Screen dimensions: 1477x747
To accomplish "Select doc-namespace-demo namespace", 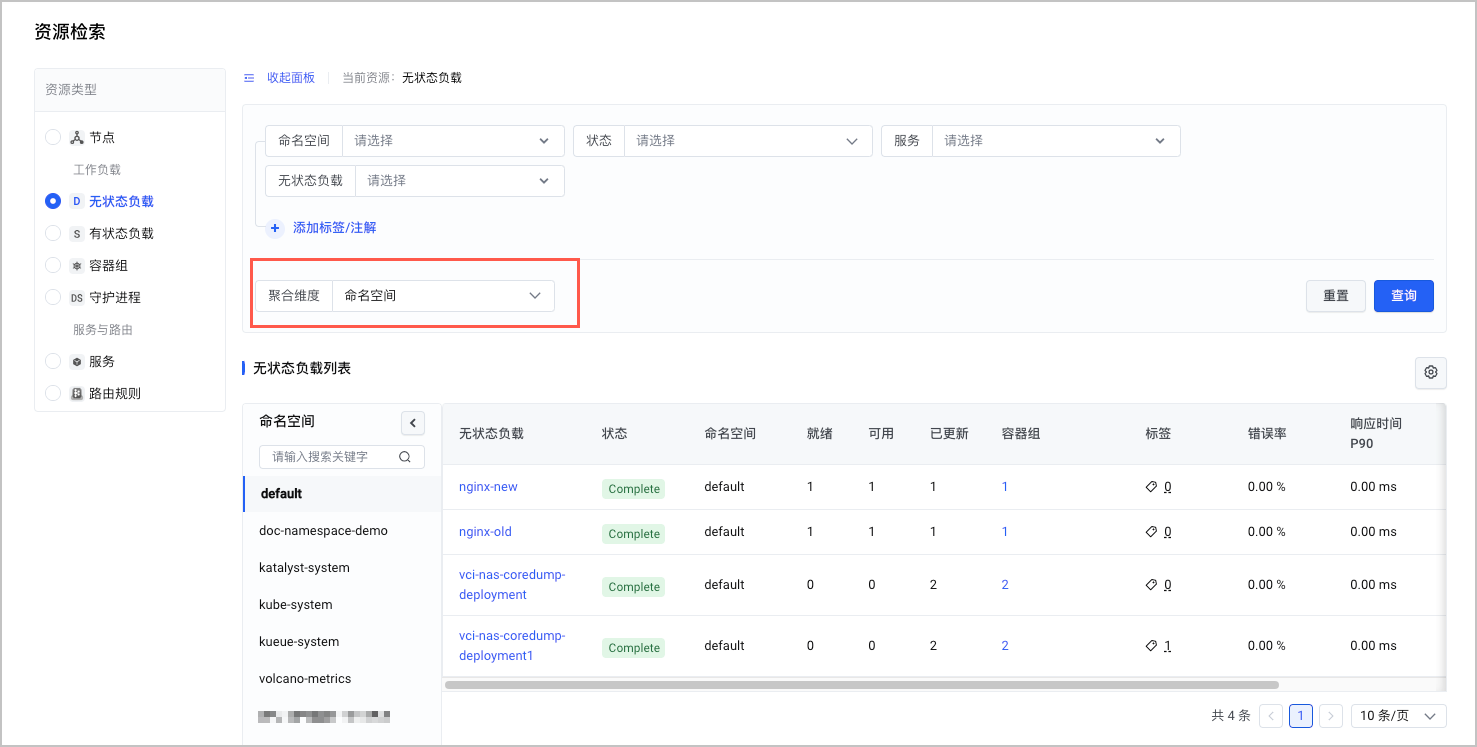I will tap(342, 531).
